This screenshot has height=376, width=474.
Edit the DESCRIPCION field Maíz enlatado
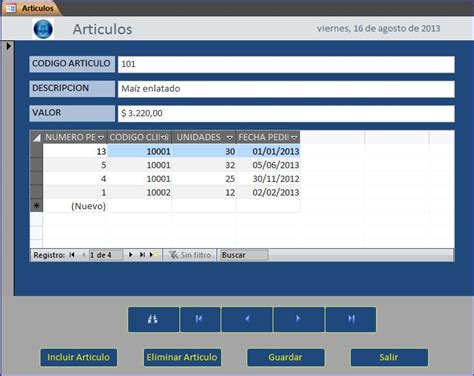tap(286, 89)
